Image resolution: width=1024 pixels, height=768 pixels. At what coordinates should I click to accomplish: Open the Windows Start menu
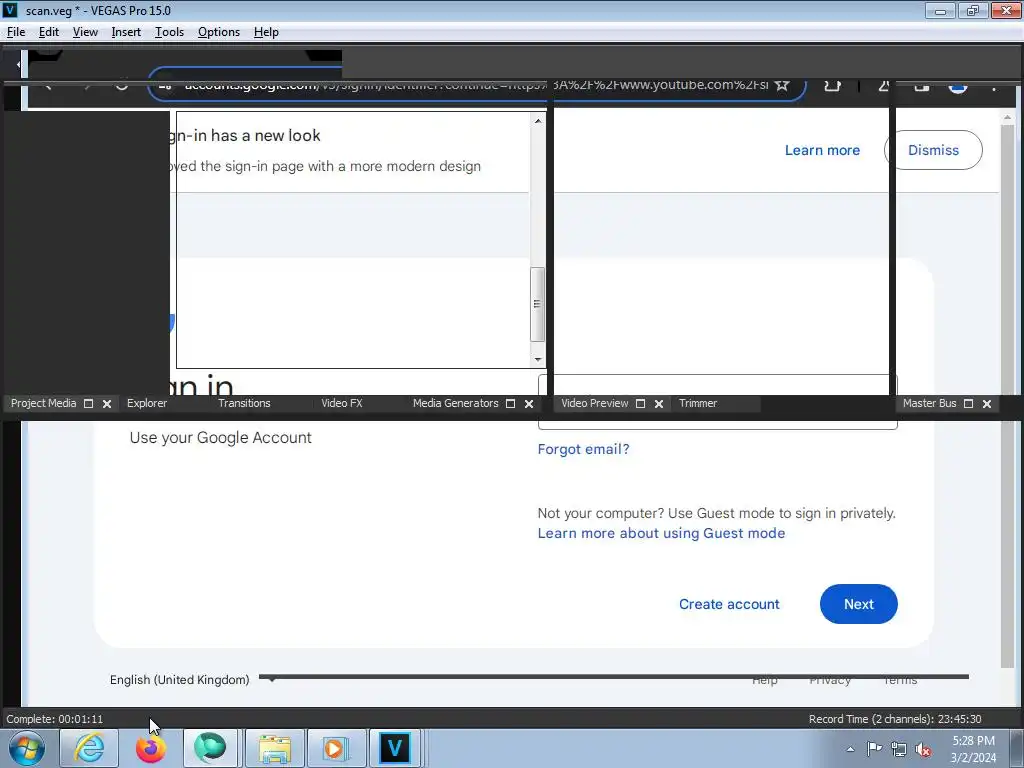tap(27, 748)
